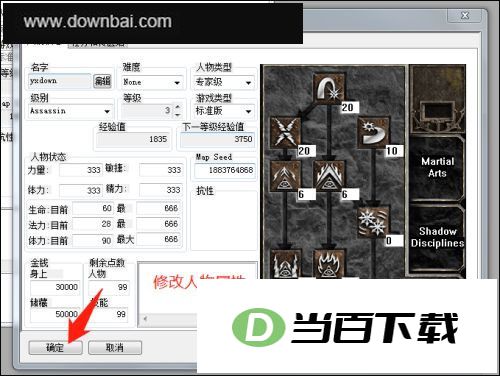Click next-level experience field showing 3750
Screen dimensions: 500x376
pos(217,139)
